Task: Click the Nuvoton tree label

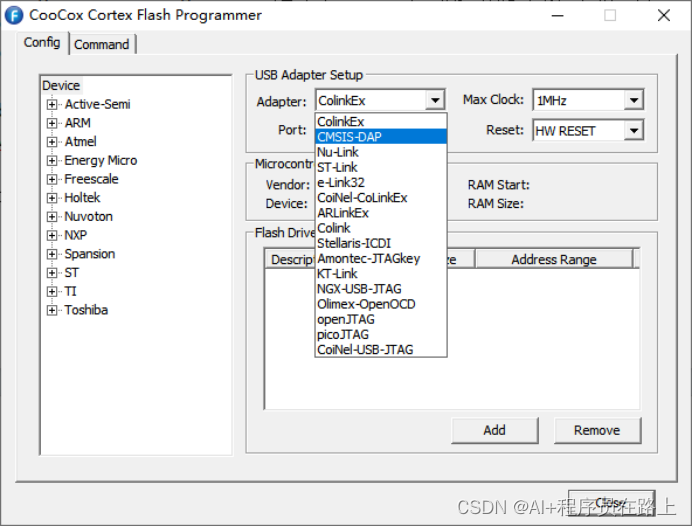Action: (89, 217)
